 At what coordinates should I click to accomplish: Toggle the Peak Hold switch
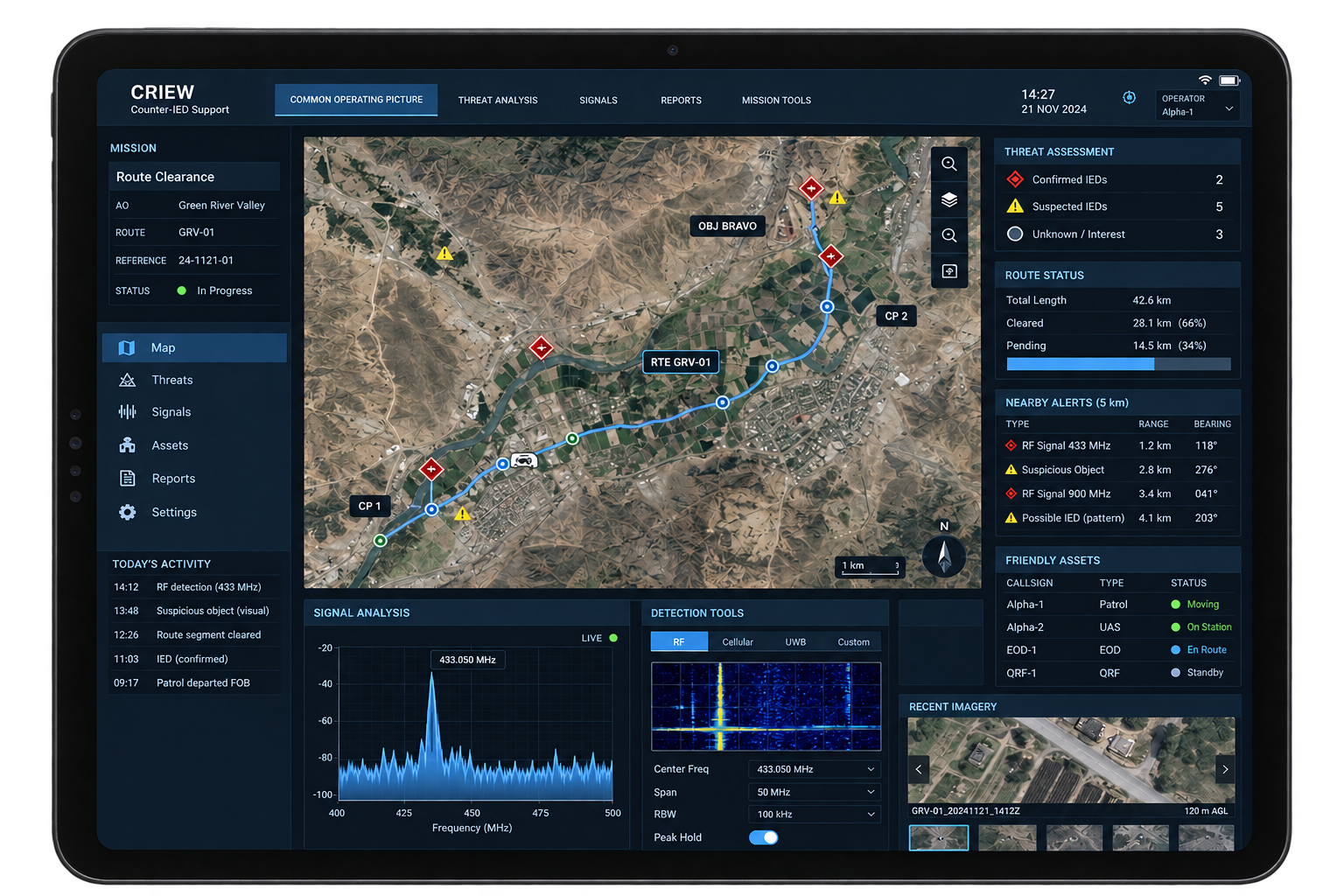point(763,837)
